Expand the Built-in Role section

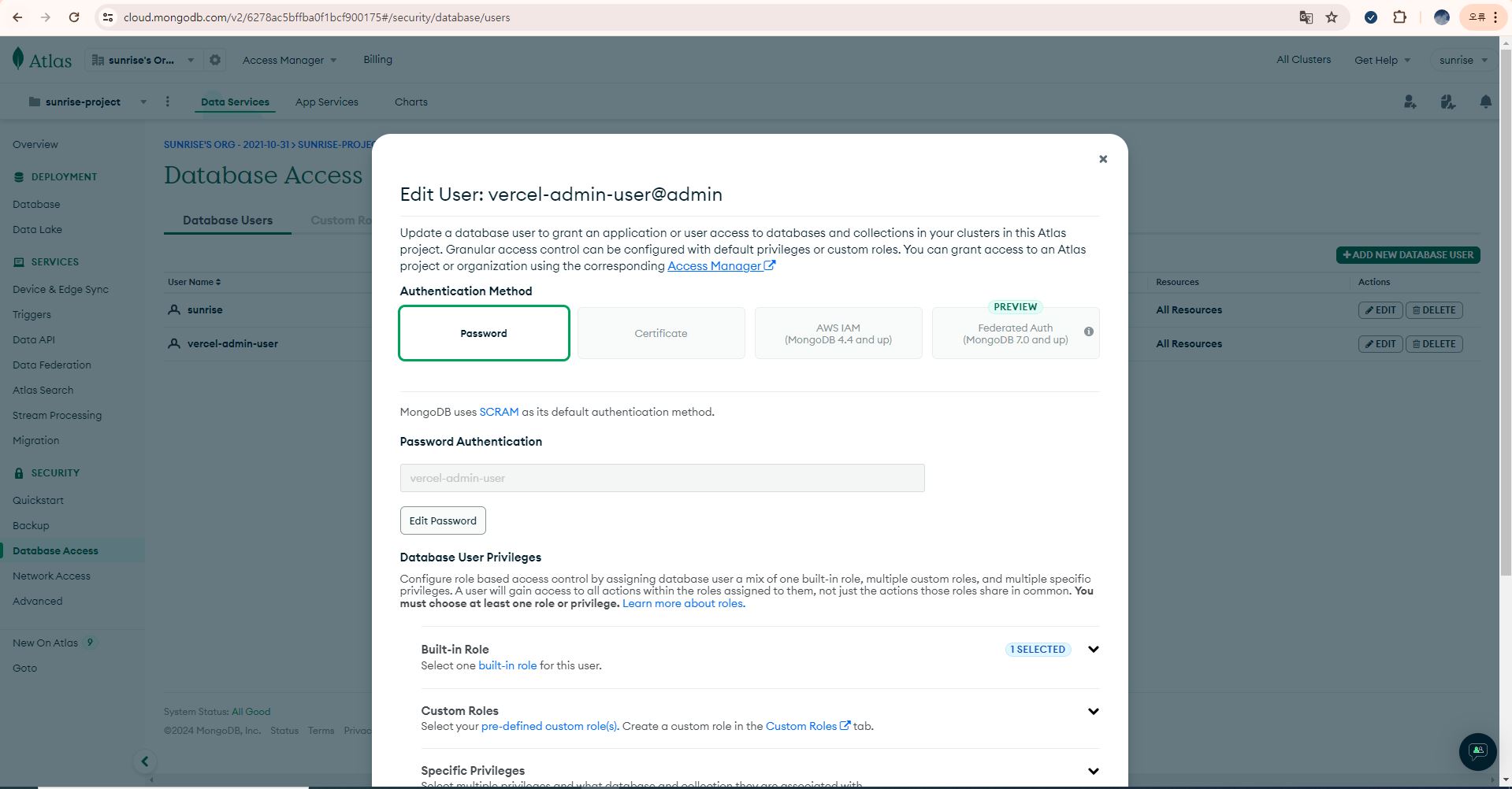click(1093, 650)
